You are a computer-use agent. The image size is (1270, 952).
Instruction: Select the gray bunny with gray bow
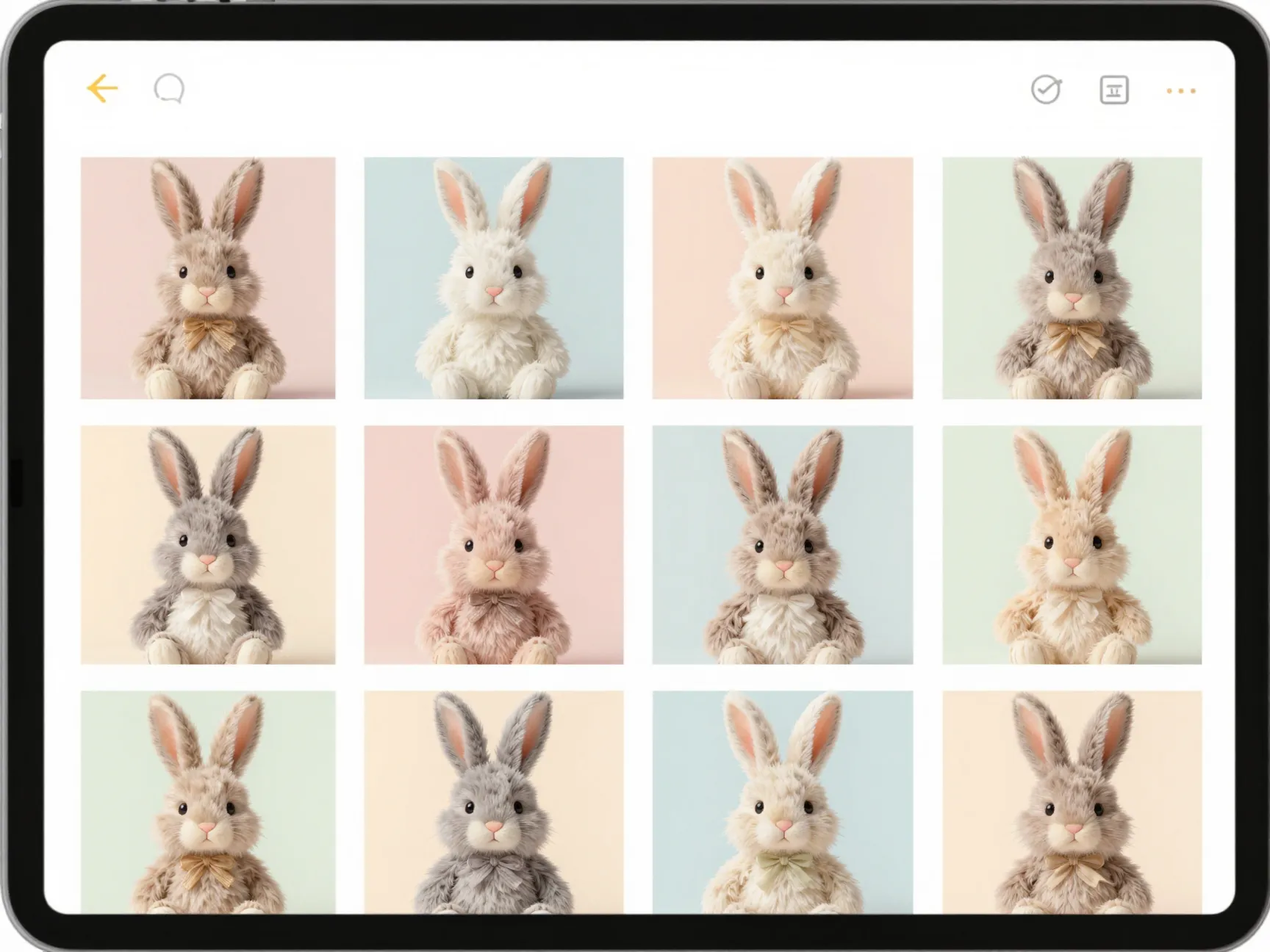pos(494,802)
